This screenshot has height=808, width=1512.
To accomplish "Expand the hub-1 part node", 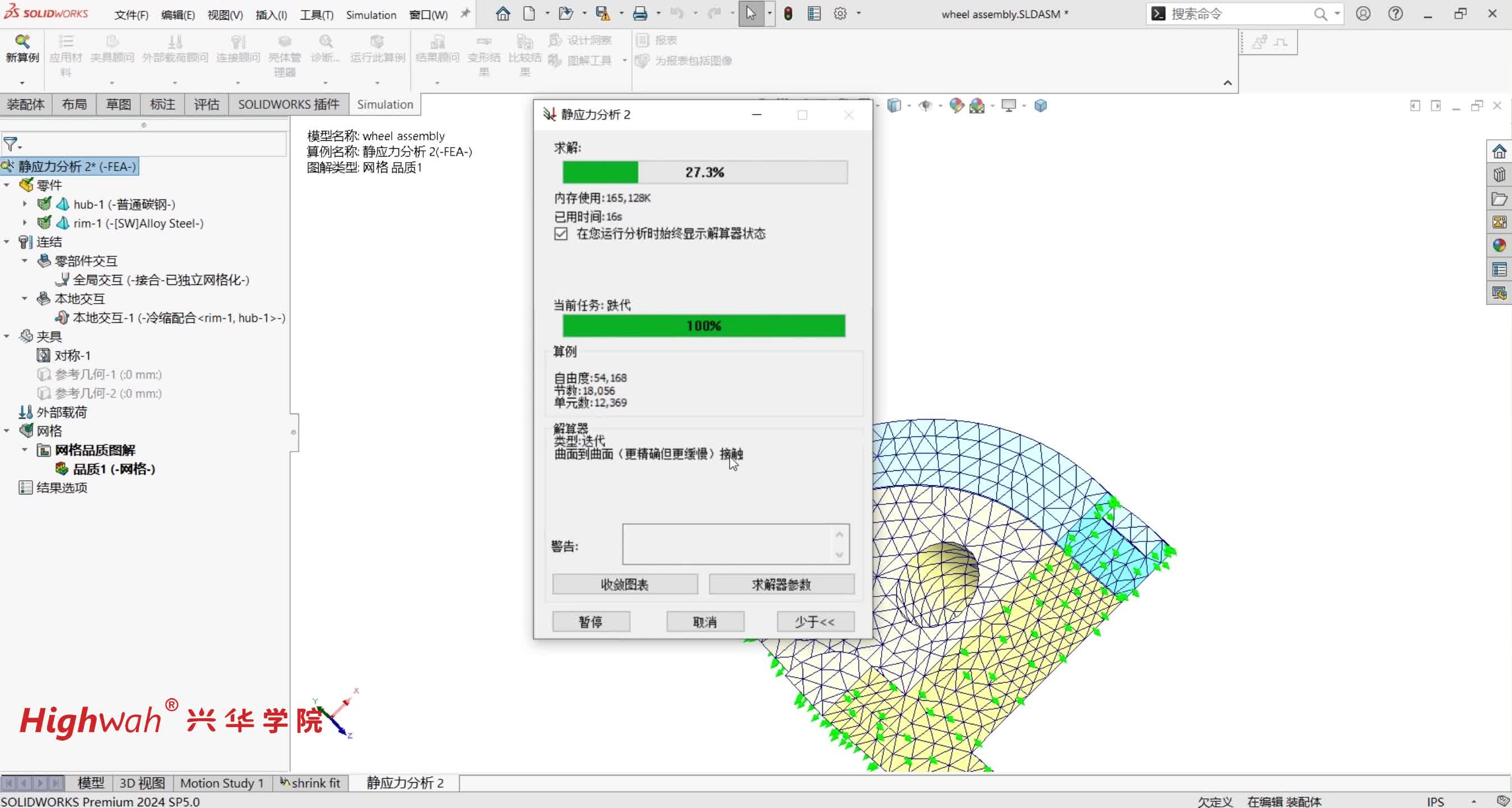I will 25,204.
